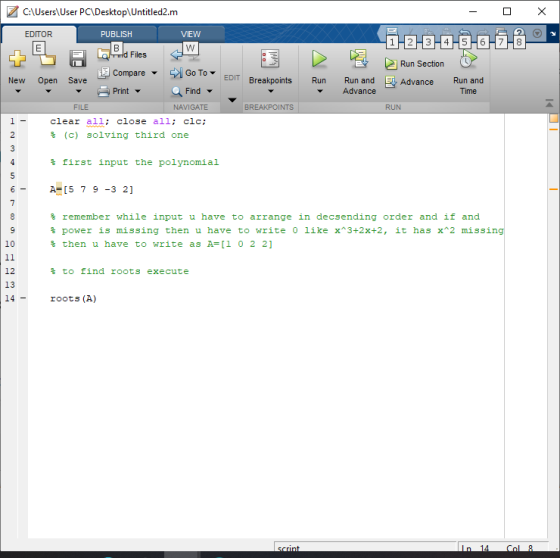The image size is (560, 558).
Task: Click the navigate Back arrow icon
Action: (176, 55)
